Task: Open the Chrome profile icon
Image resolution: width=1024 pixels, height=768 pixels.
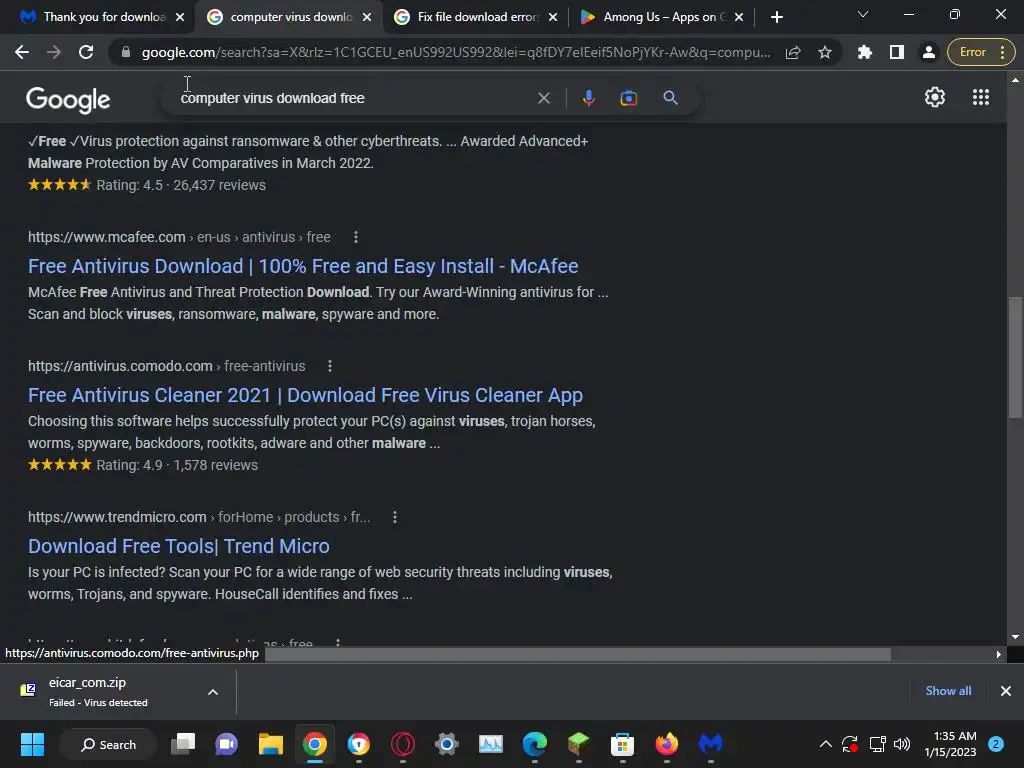Action: tap(928, 52)
